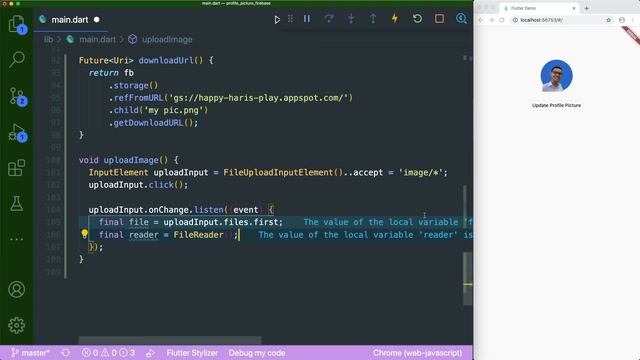Click the uploadInput.click() line
The height and width of the screenshot is (360, 640).
tap(138, 185)
